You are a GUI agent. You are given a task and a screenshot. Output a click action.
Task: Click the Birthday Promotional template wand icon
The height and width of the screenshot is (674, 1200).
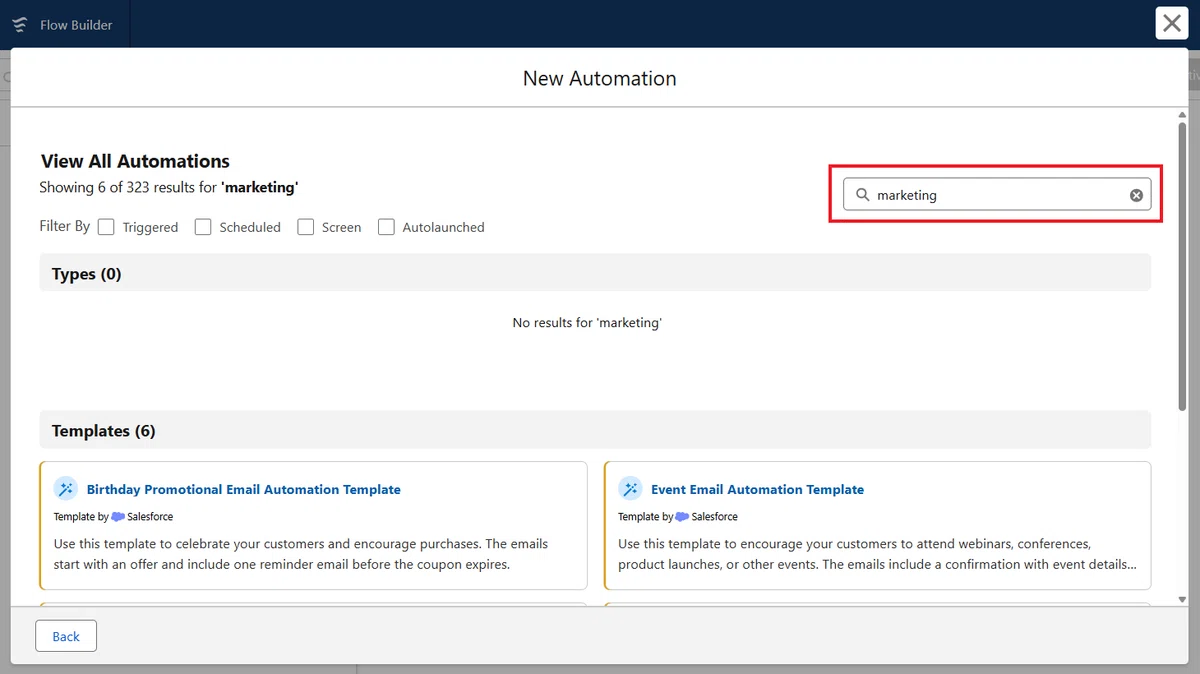pyautogui.click(x=66, y=489)
